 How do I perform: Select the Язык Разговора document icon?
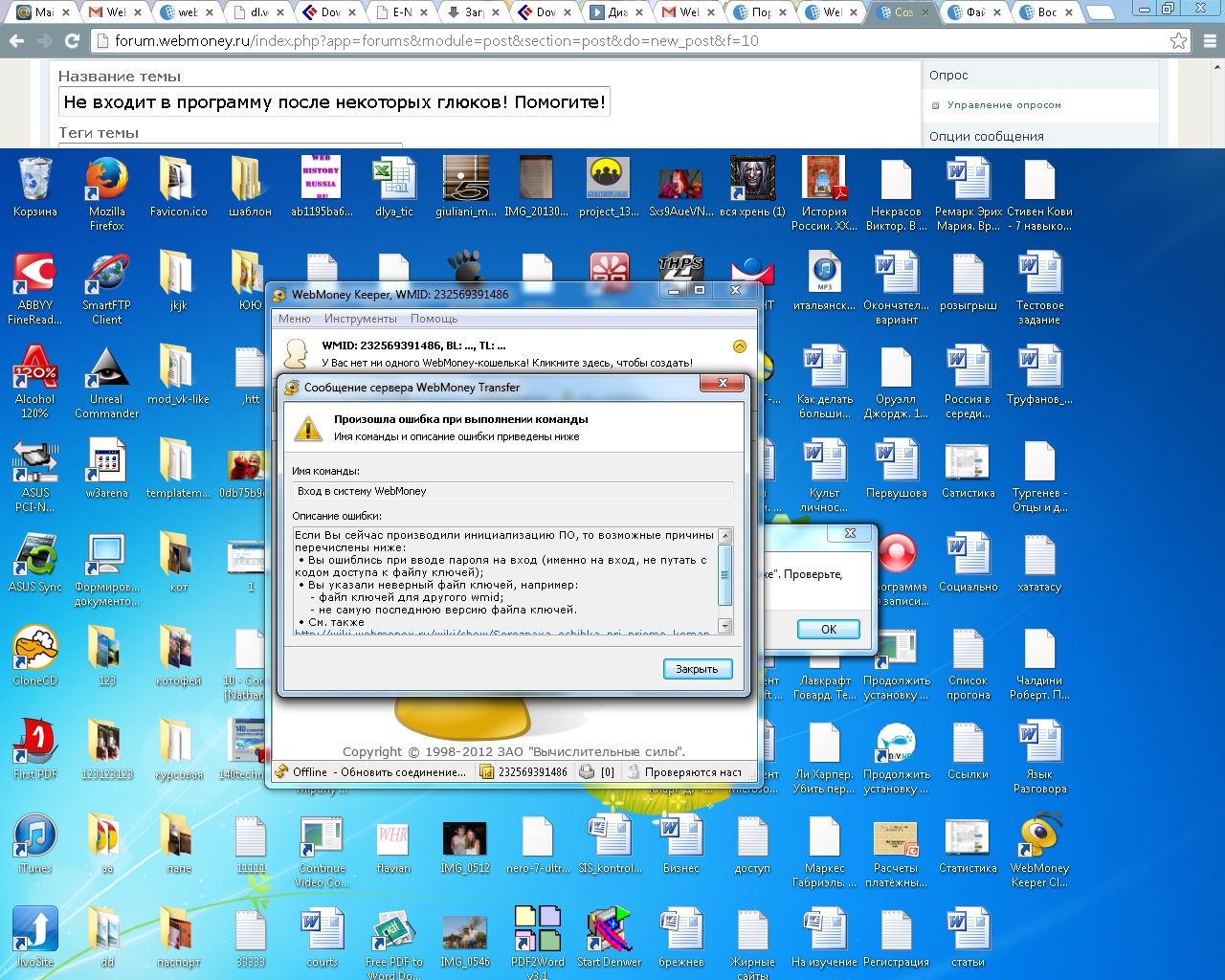click(1039, 756)
